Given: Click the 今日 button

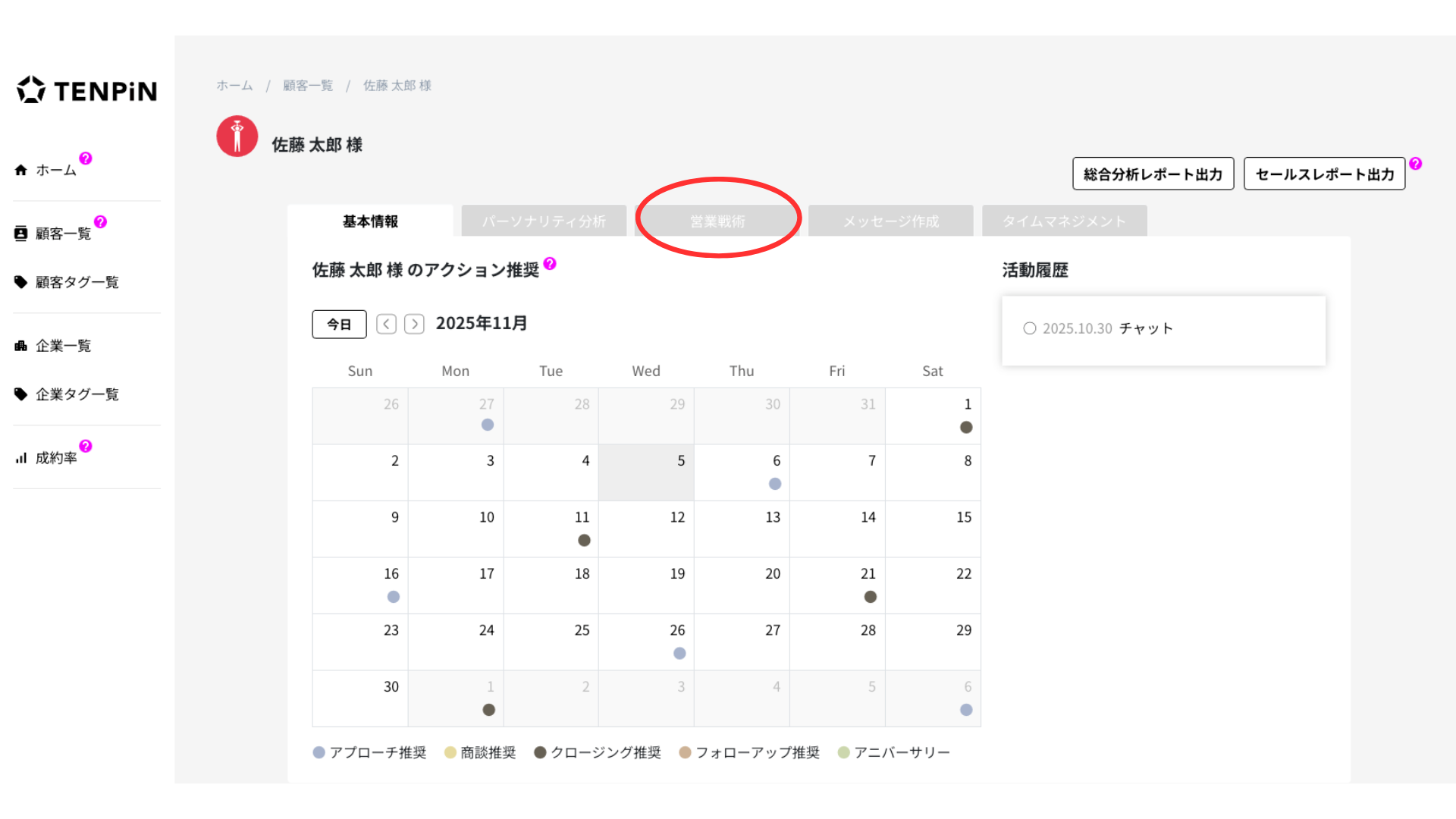Looking at the screenshot, I should click(339, 325).
